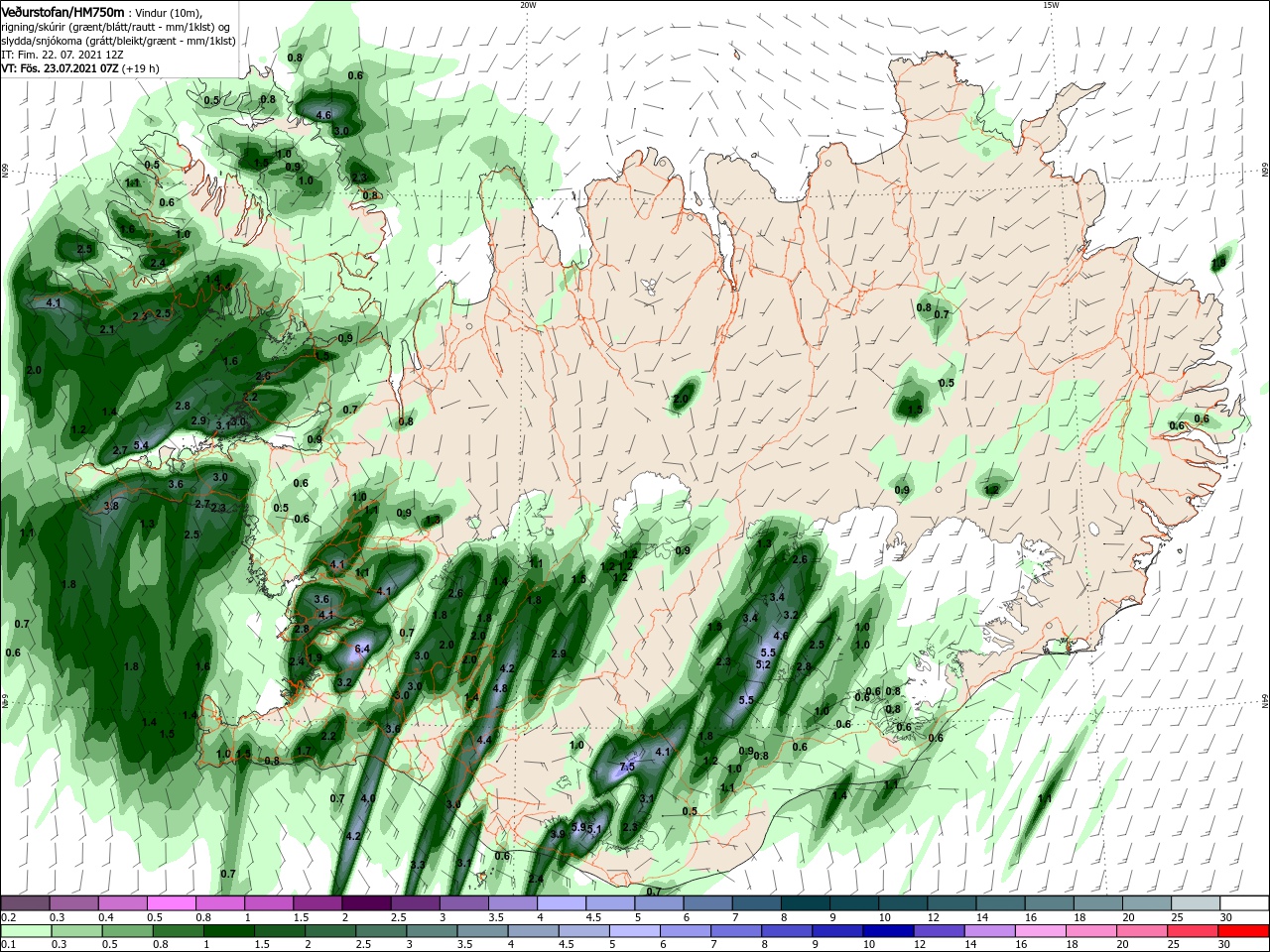Screen dimensions: 1270x952
Task: Select the bright pink swatch right of upper 0.5
Action: click(172, 903)
